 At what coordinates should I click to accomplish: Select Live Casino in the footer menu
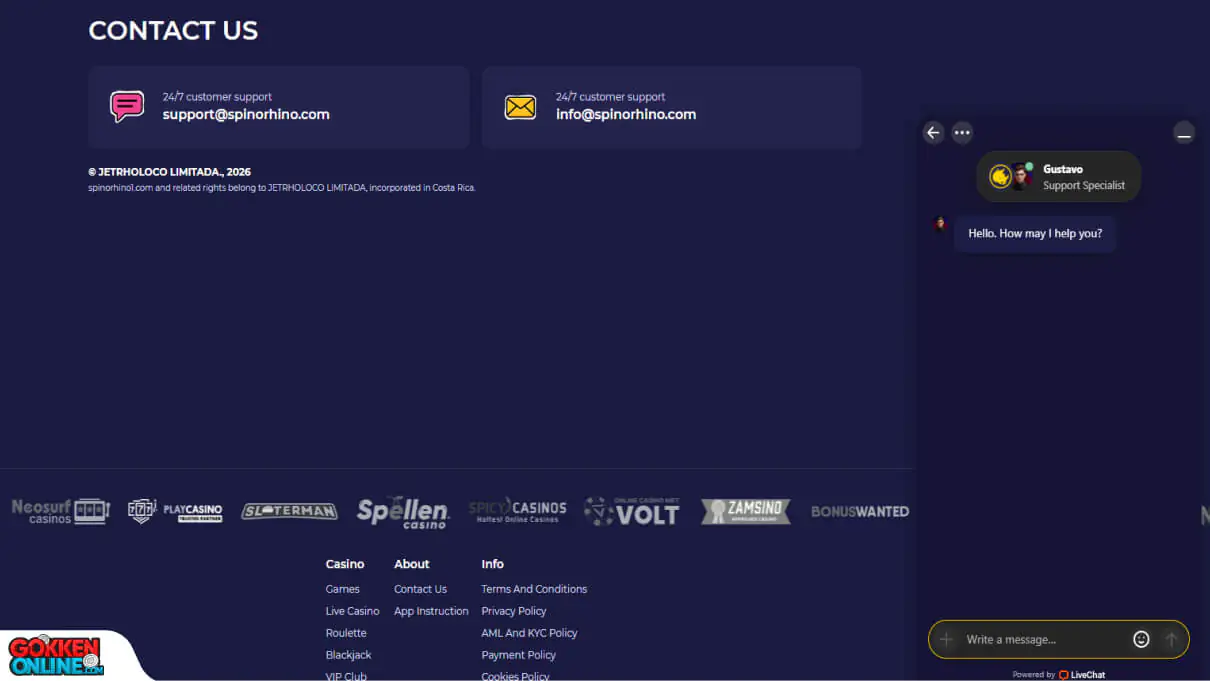(352, 611)
